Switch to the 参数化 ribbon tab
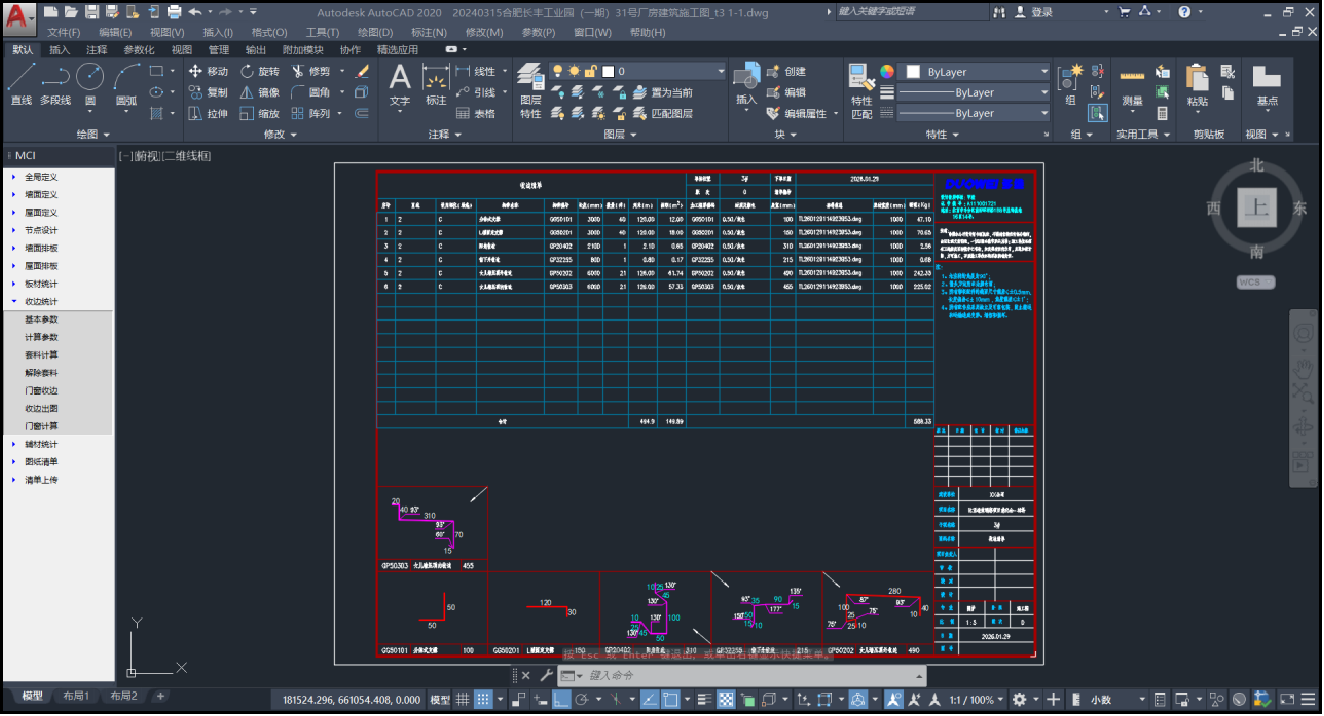Image resolution: width=1324 pixels, height=716 pixels. (x=139, y=49)
